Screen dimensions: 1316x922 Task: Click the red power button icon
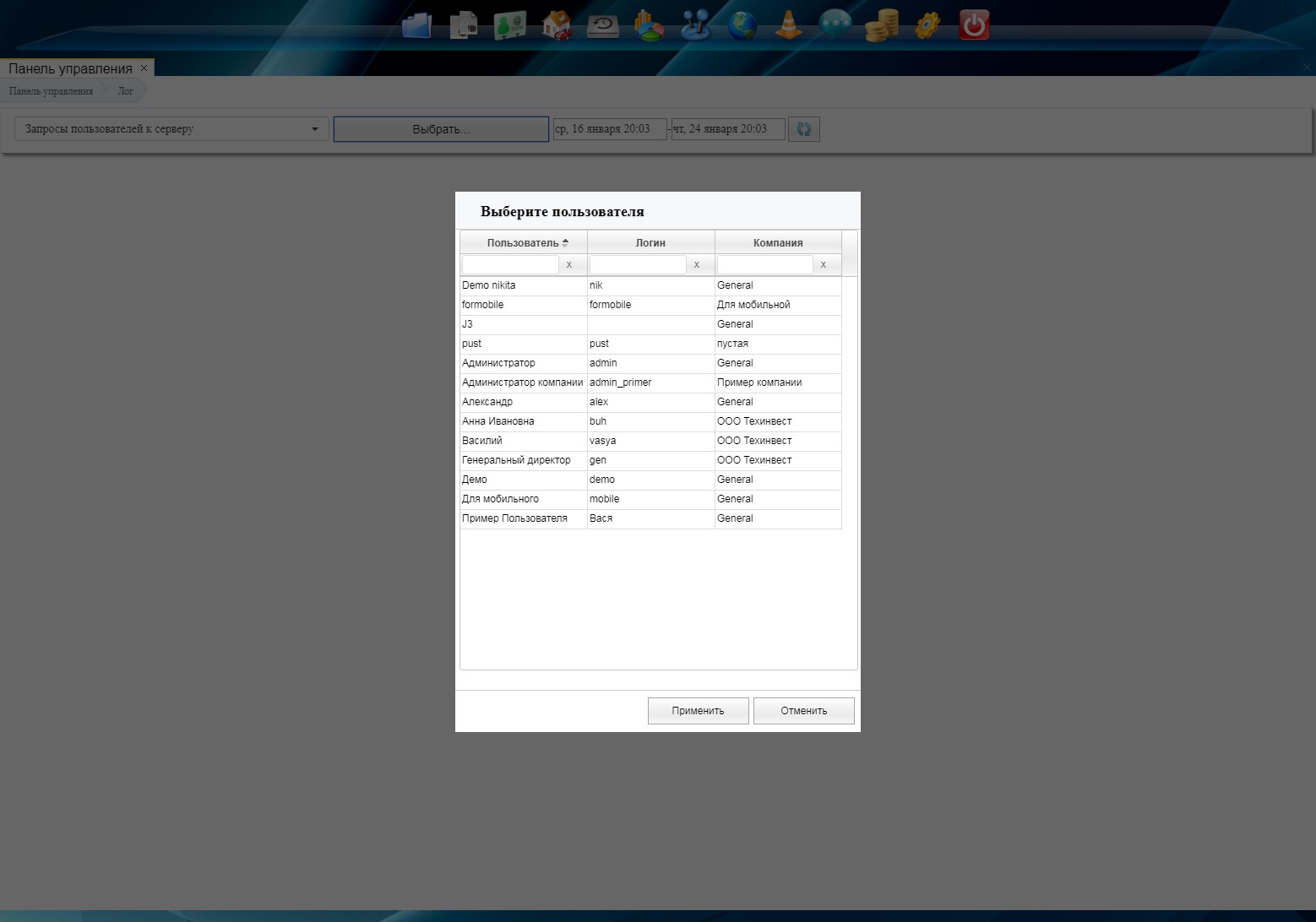[x=974, y=25]
